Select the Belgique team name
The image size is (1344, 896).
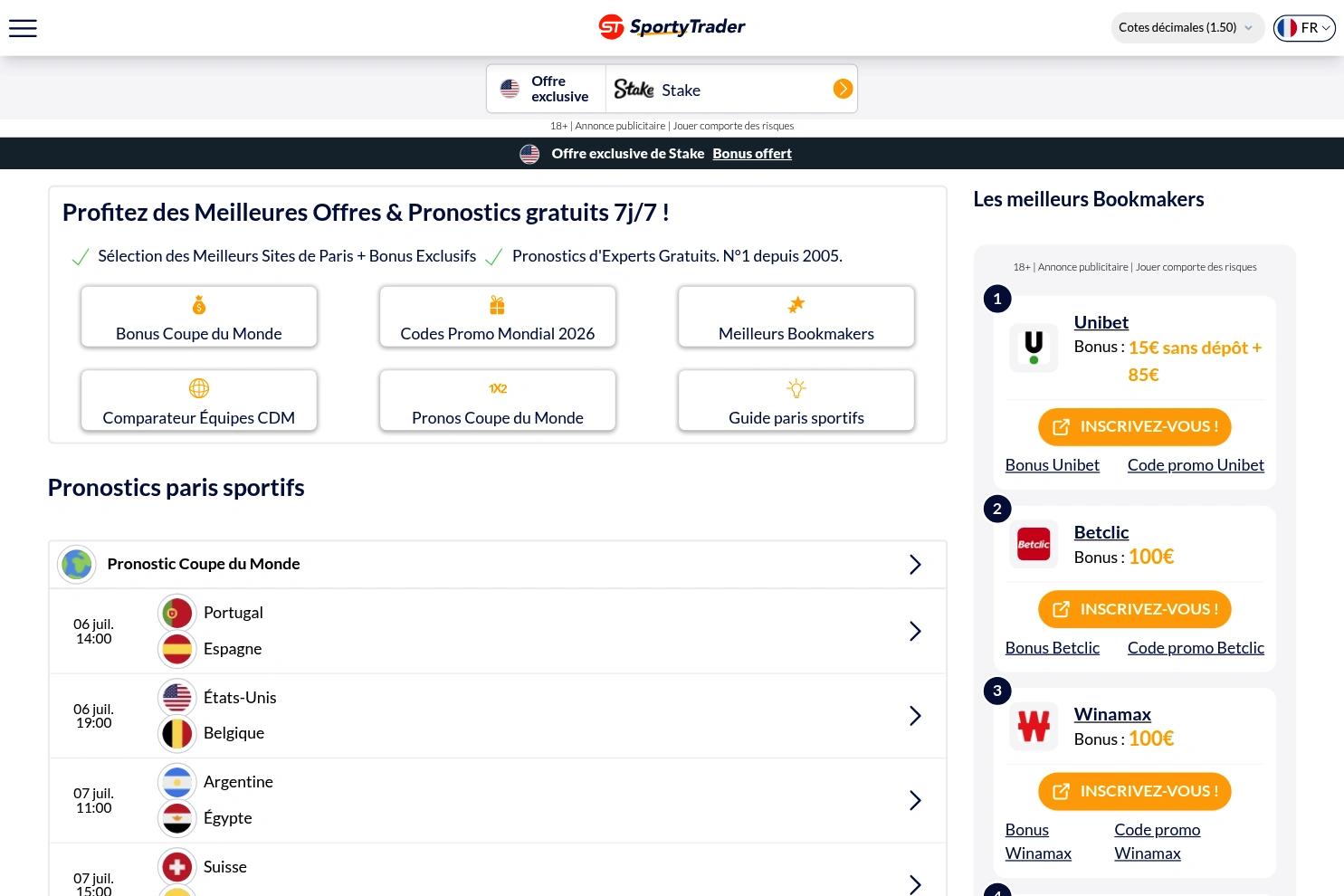(234, 733)
